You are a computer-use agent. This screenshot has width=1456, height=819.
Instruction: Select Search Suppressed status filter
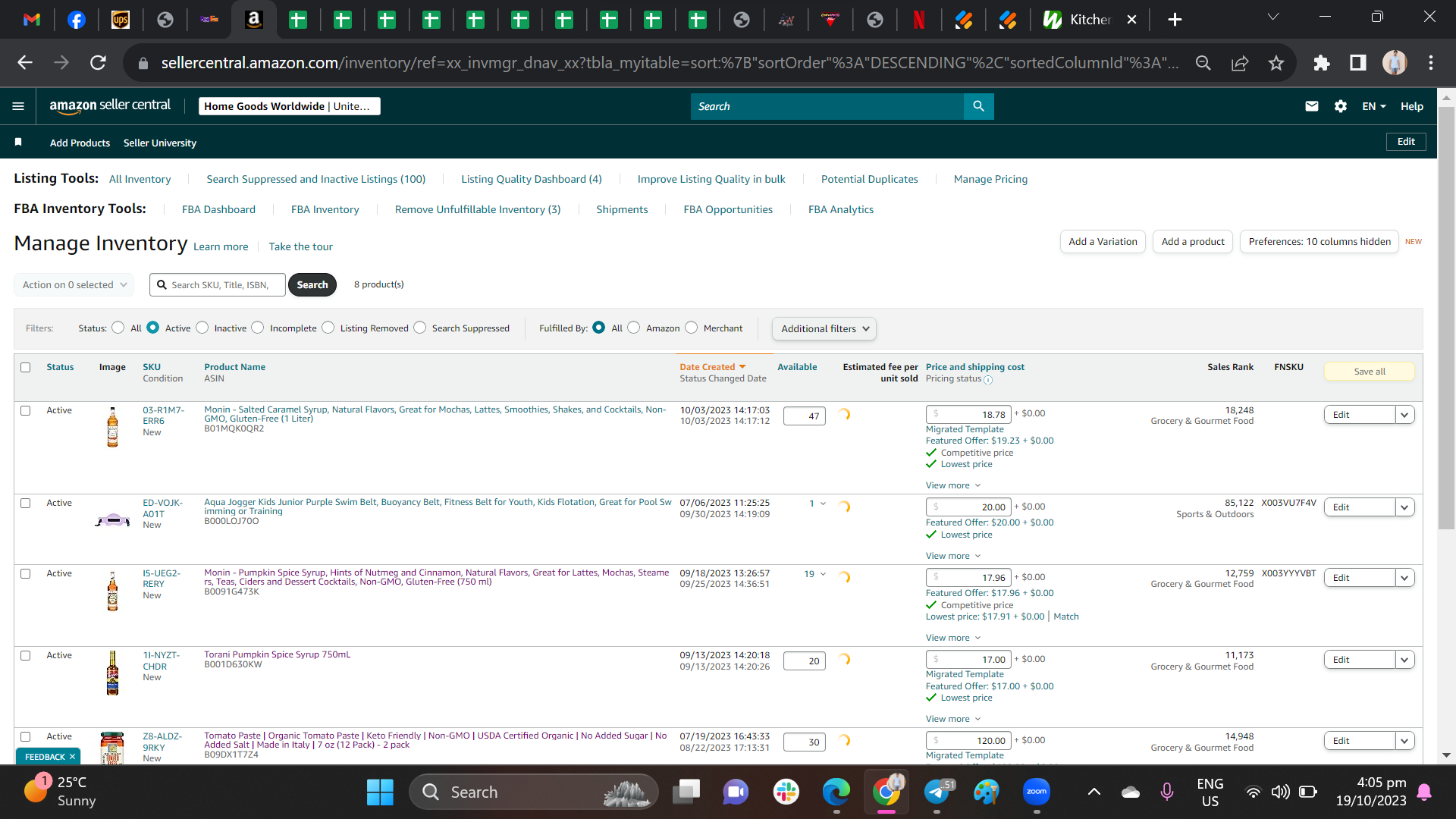point(420,328)
